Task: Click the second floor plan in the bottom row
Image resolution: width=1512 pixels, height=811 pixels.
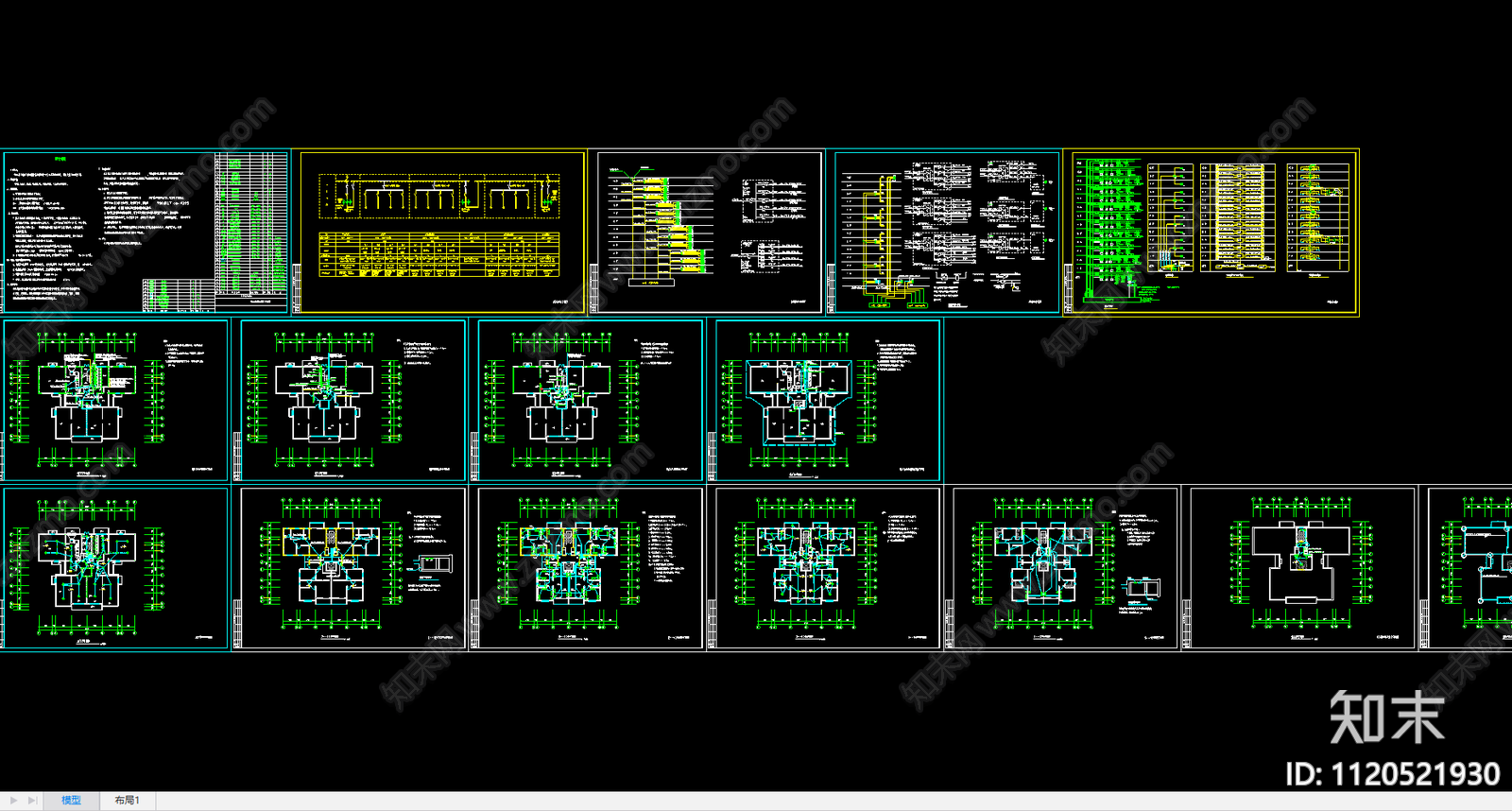Action: [x=353, y=568]
